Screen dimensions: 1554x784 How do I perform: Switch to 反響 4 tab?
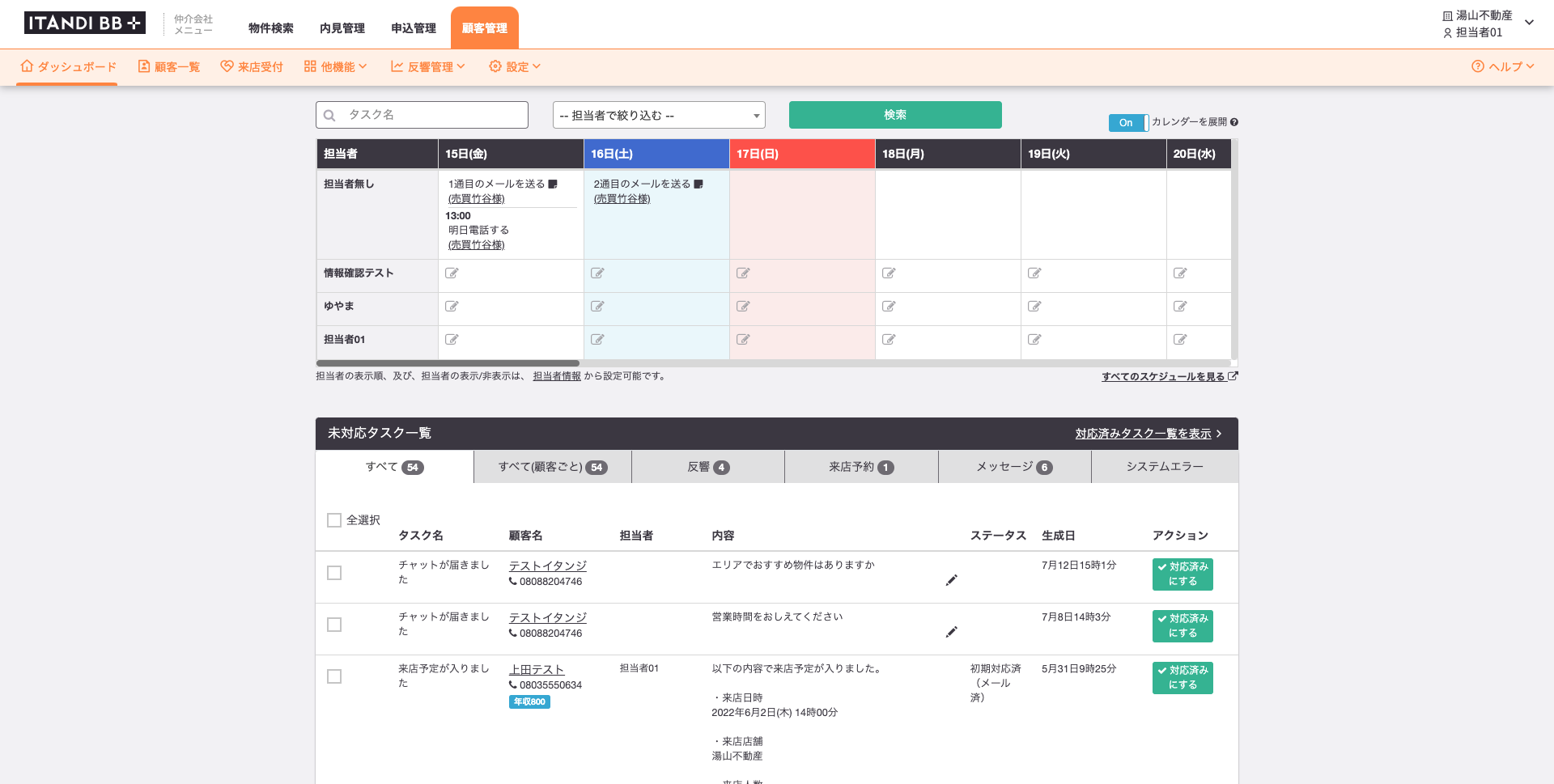[708, 467]
